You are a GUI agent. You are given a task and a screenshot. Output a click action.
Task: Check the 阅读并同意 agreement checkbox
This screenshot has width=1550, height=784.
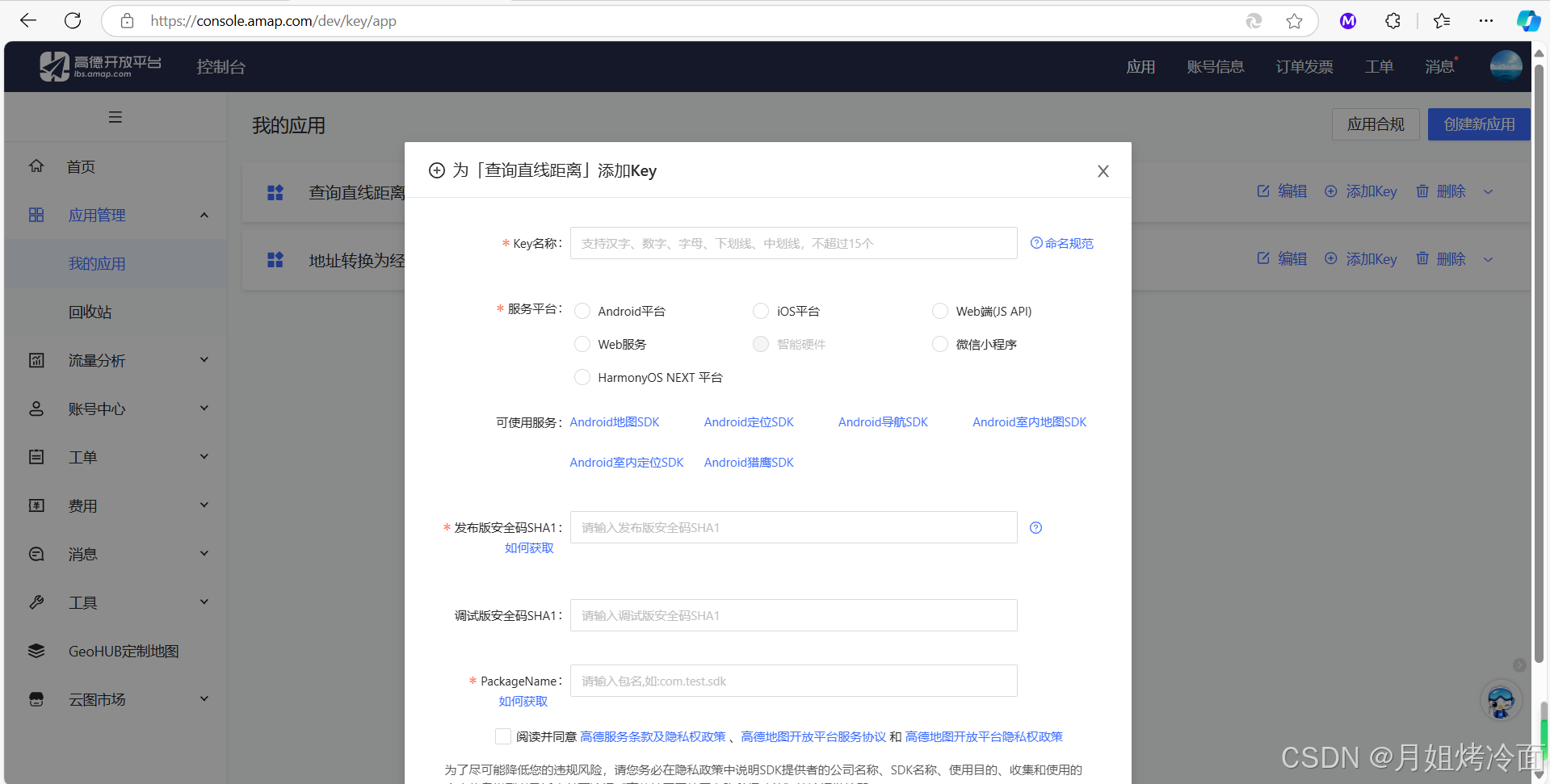tap(503, 736)
